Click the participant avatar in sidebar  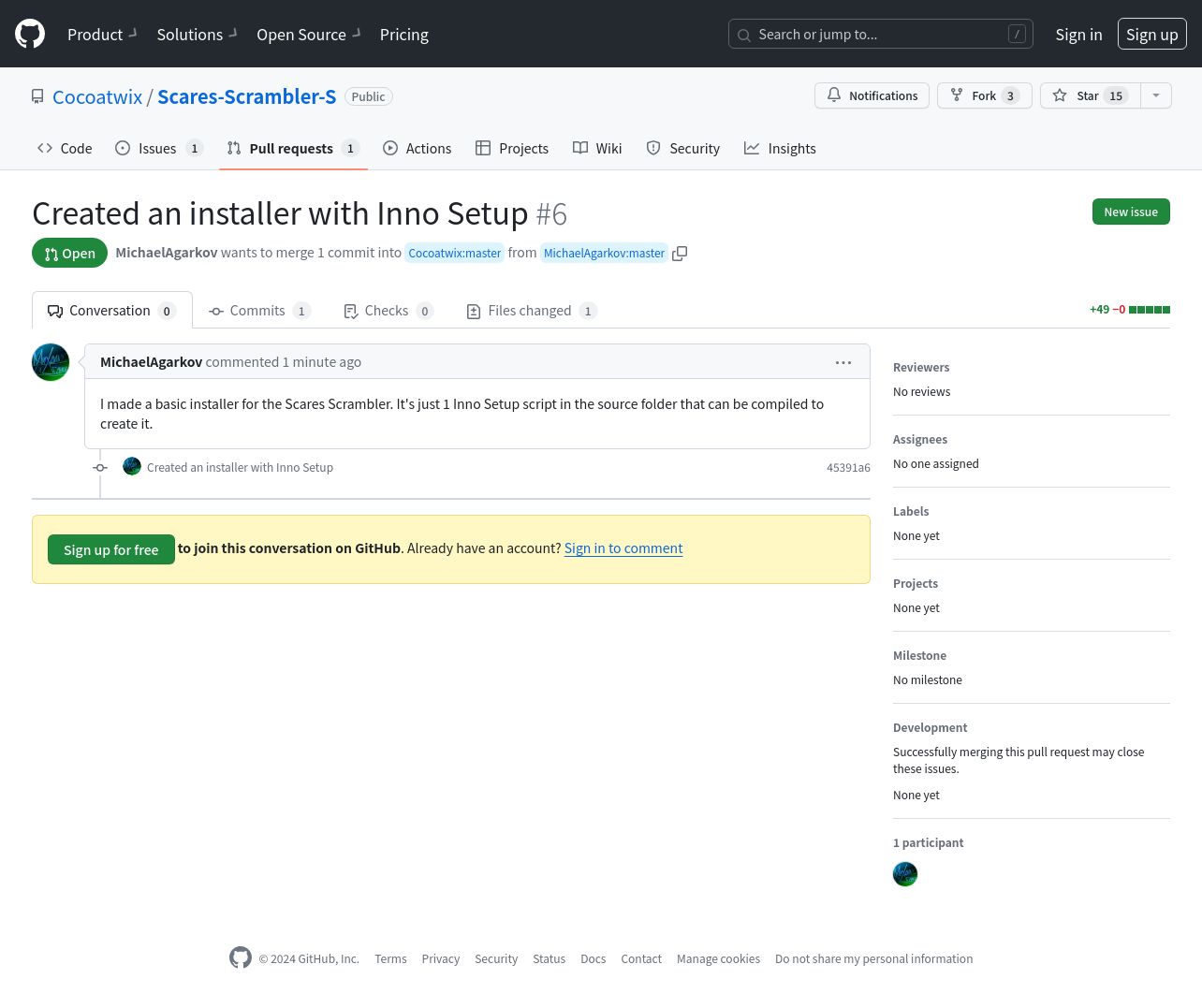[x=905, y=874]
